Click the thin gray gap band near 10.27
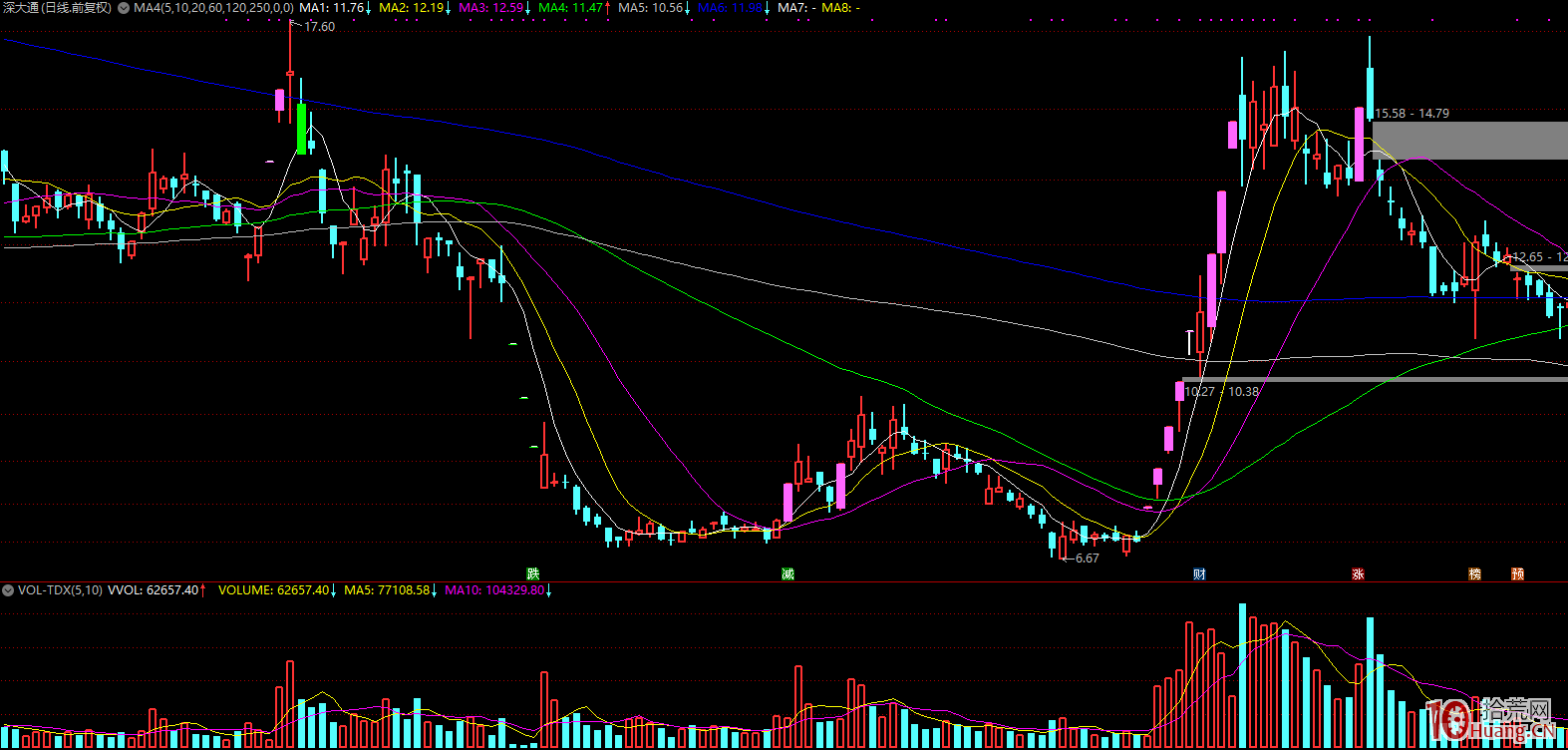Image resolution: width=1568 pixels, height=750 pixels. pos(1376,379)
